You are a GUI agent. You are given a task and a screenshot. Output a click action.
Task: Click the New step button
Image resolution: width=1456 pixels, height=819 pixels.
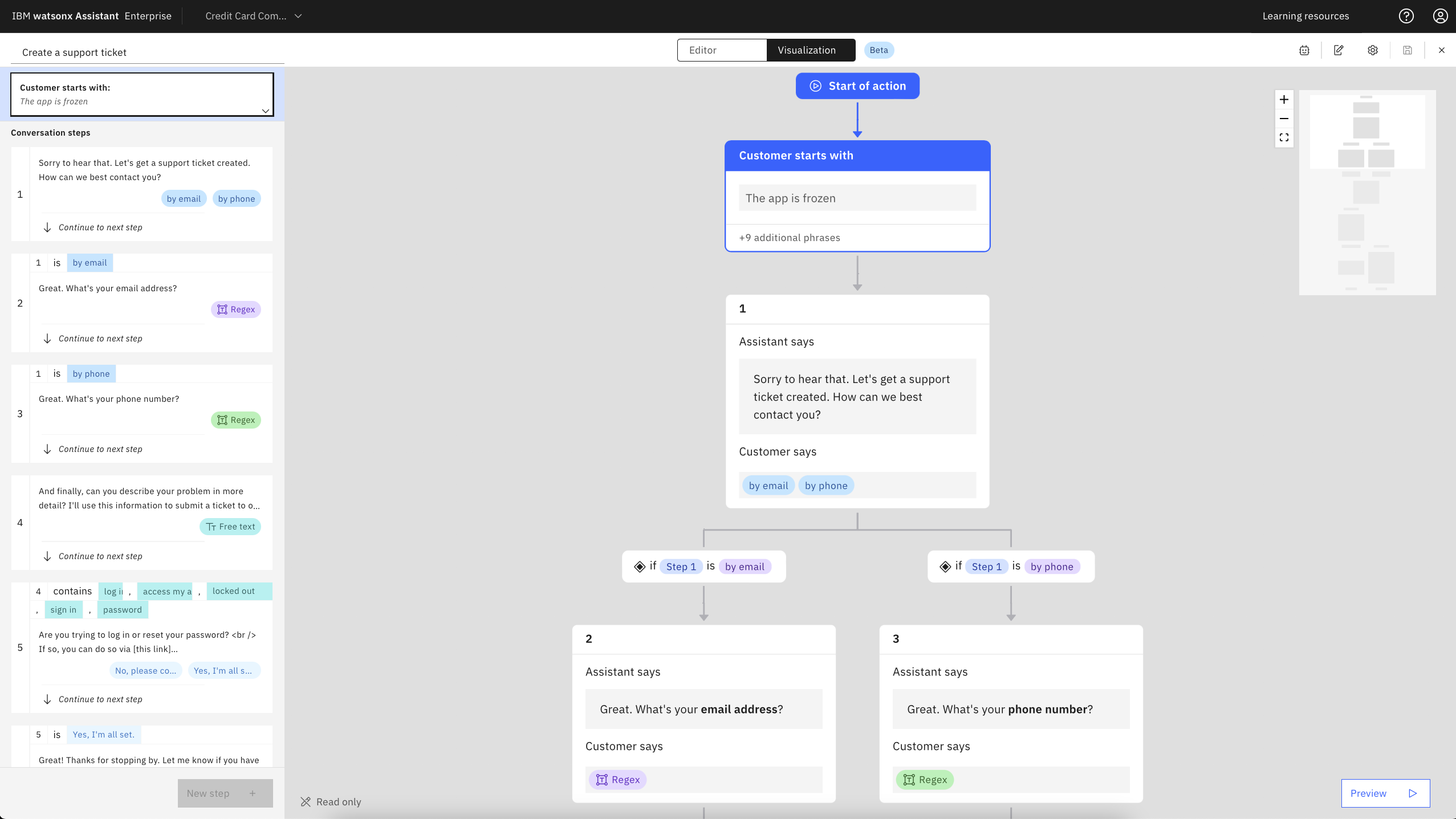coord(225,793)
